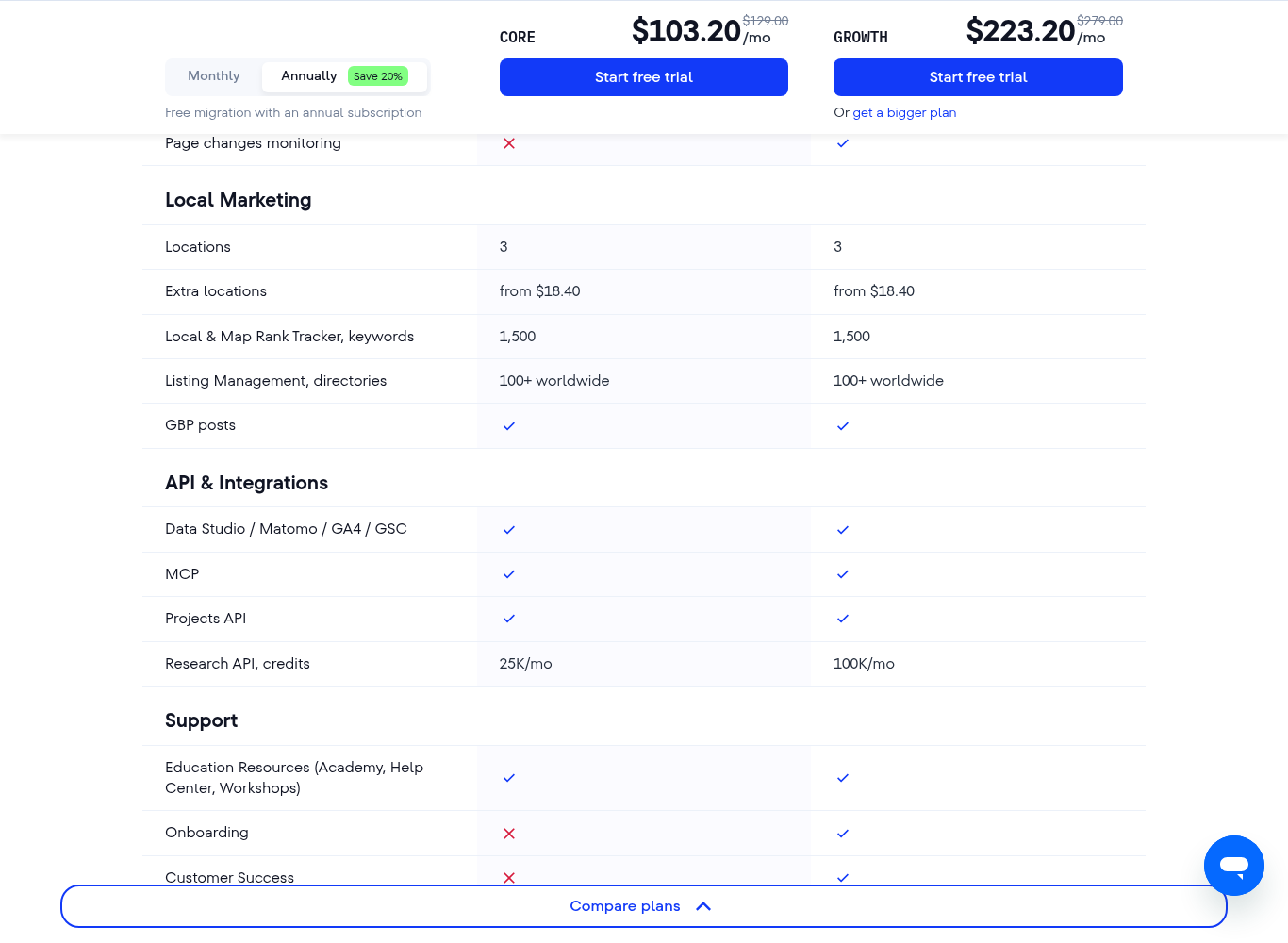Click Free migration with annual subscription note
The width and height of the screenshot is (1288, 943).
(293, 112)
